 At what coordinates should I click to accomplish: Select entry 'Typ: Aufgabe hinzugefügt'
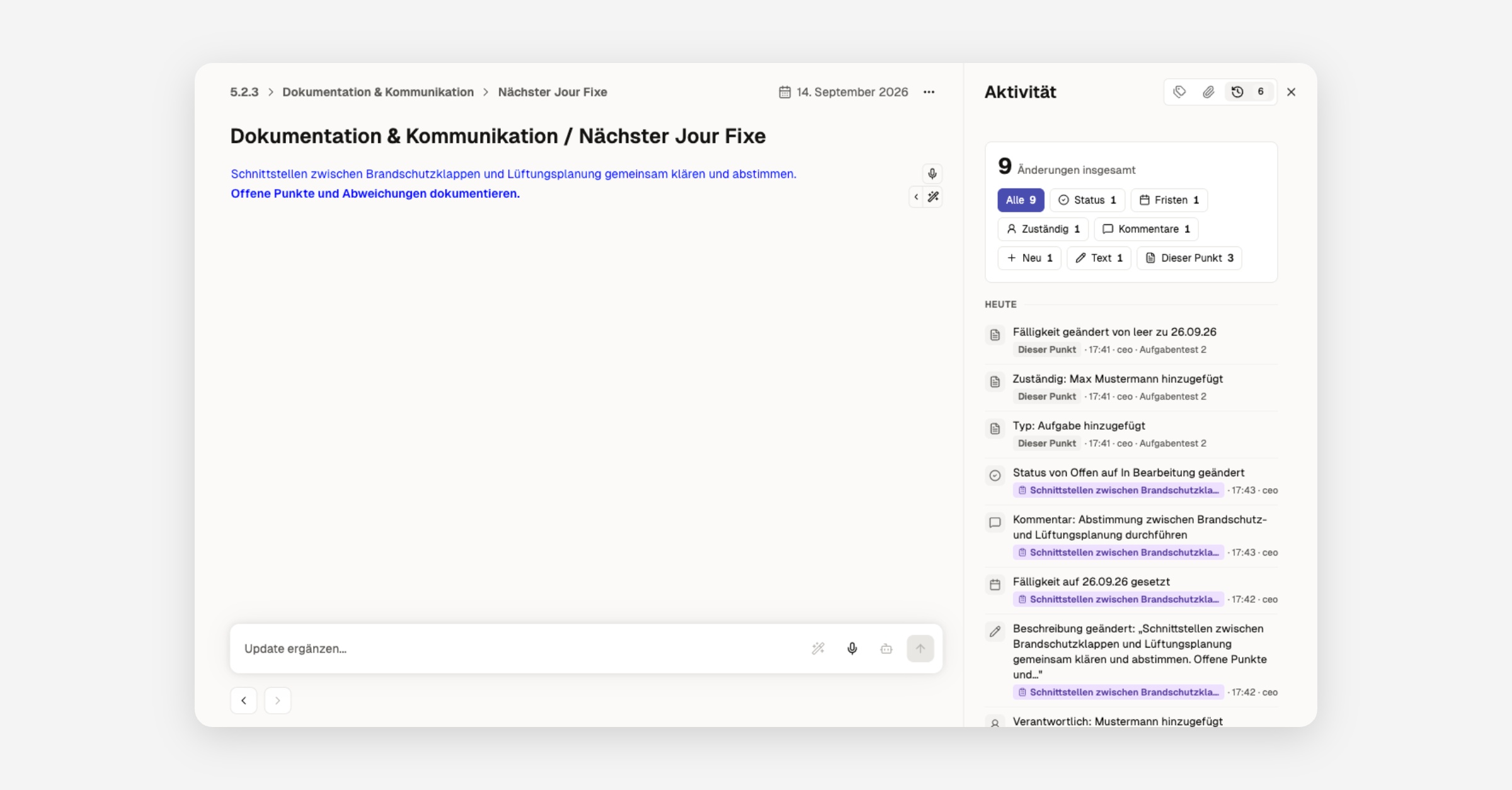1079,426
